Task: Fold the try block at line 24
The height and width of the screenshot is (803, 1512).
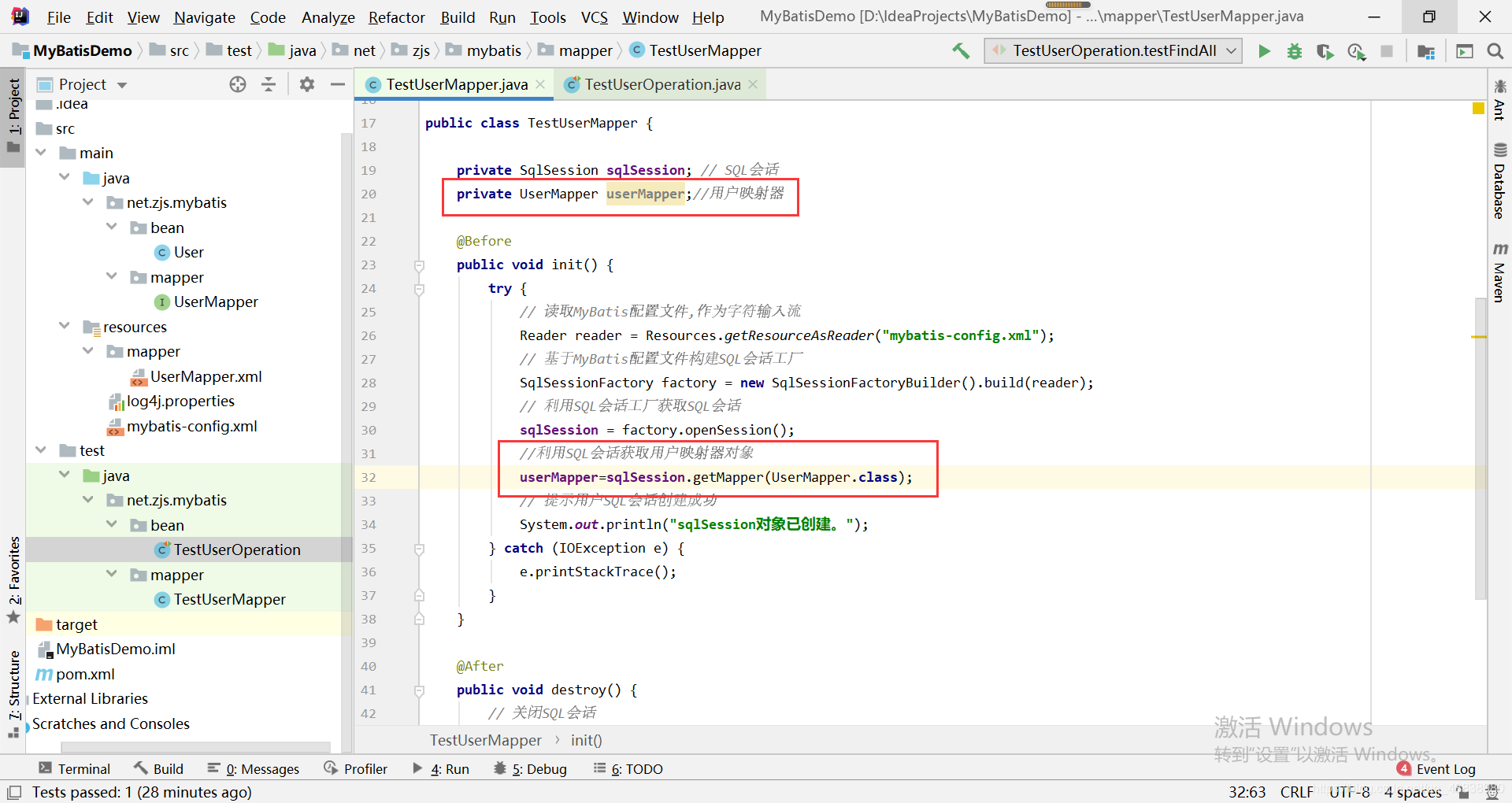Action: [x=419, y=289]
